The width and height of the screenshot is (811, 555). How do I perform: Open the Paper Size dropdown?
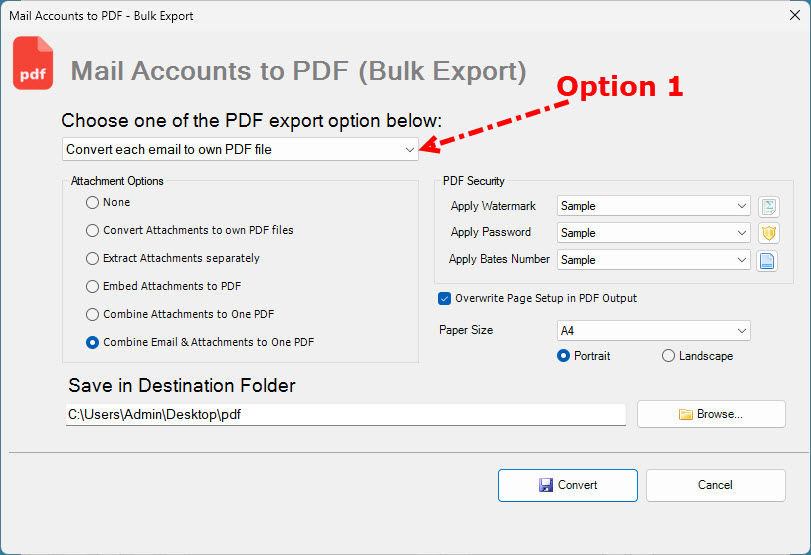pyautogui.click(x=653, y=330)
